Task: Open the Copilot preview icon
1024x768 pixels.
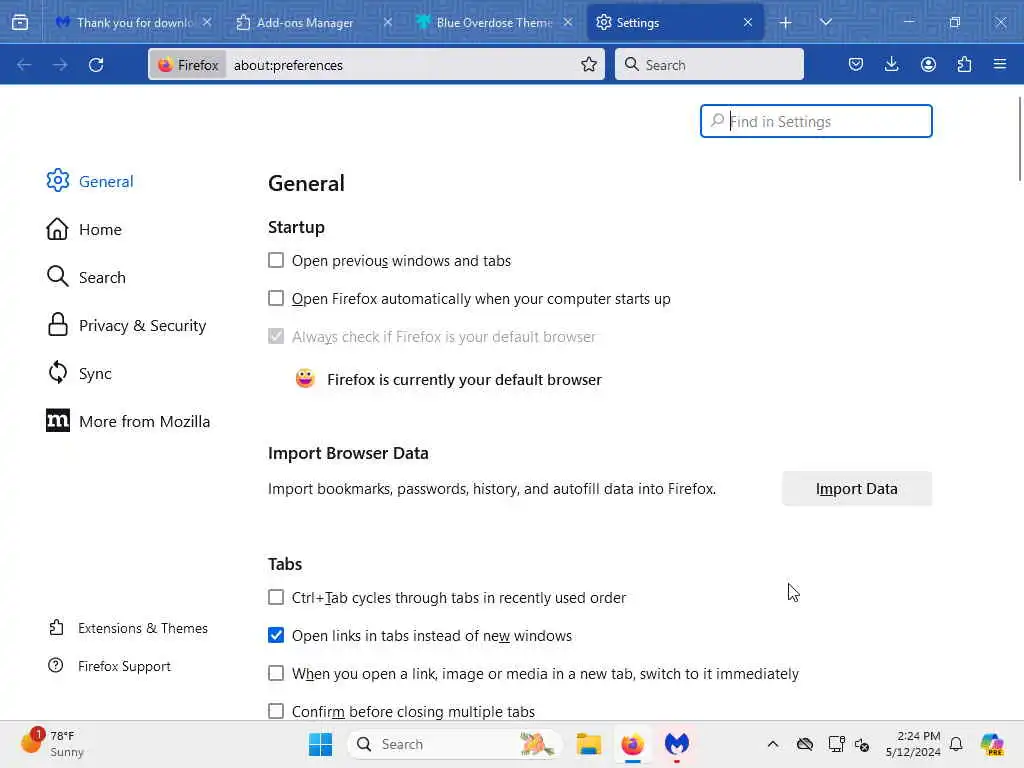Action: (992, 744)
